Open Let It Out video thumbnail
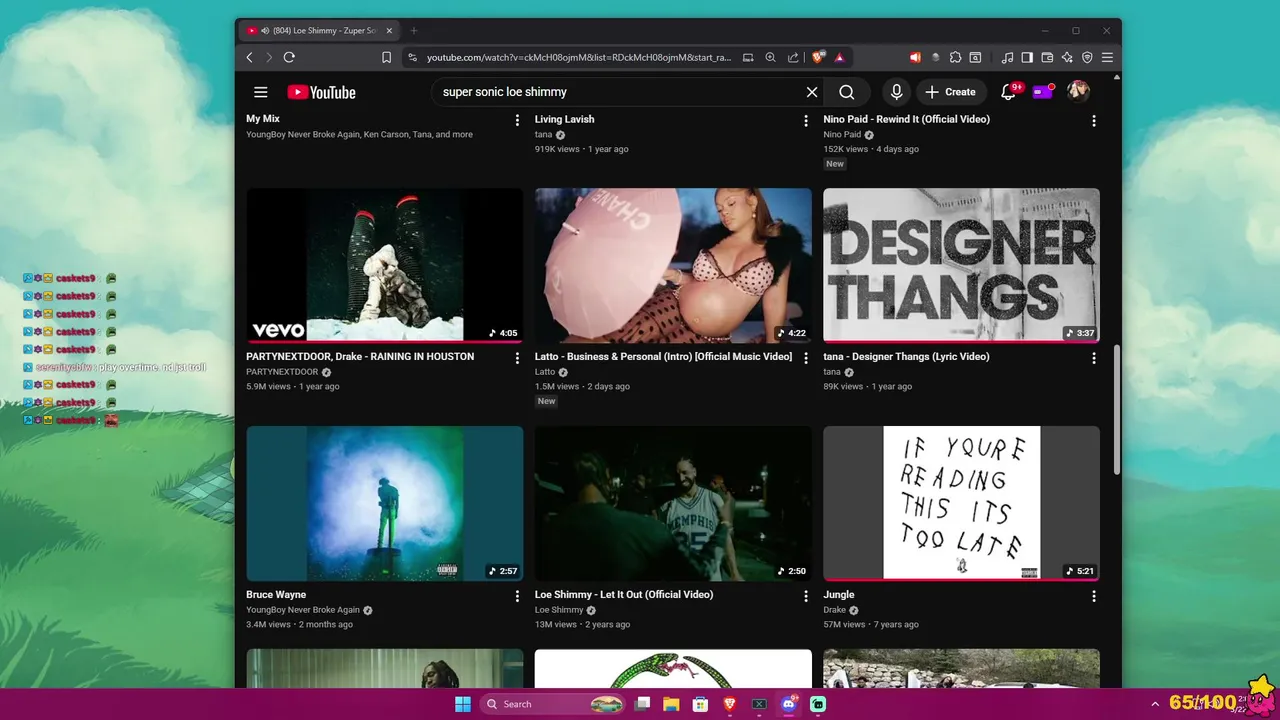The width and height of the screenshot is (1280, 720). click(673, 503)
